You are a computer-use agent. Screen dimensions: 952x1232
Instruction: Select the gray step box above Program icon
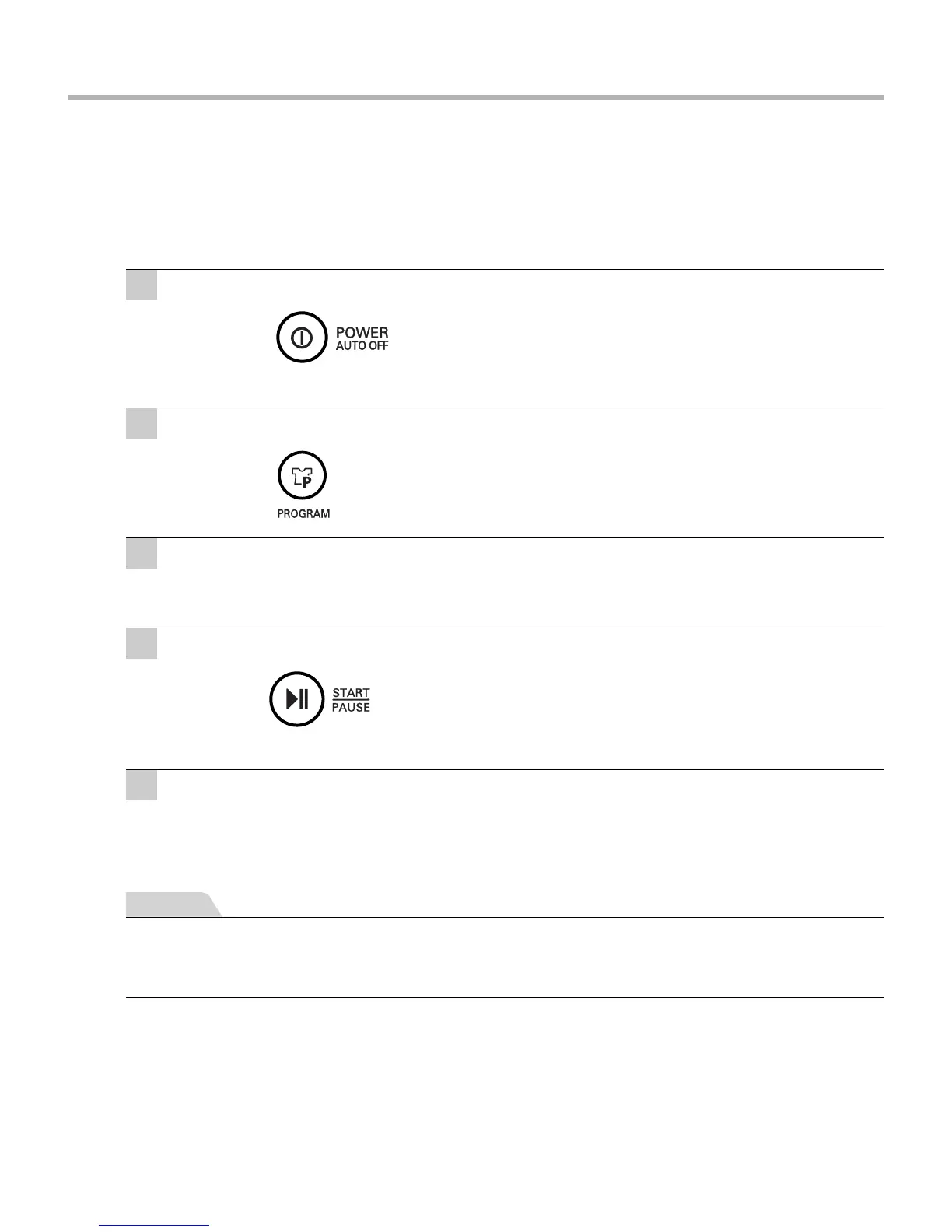click(142, 423)
